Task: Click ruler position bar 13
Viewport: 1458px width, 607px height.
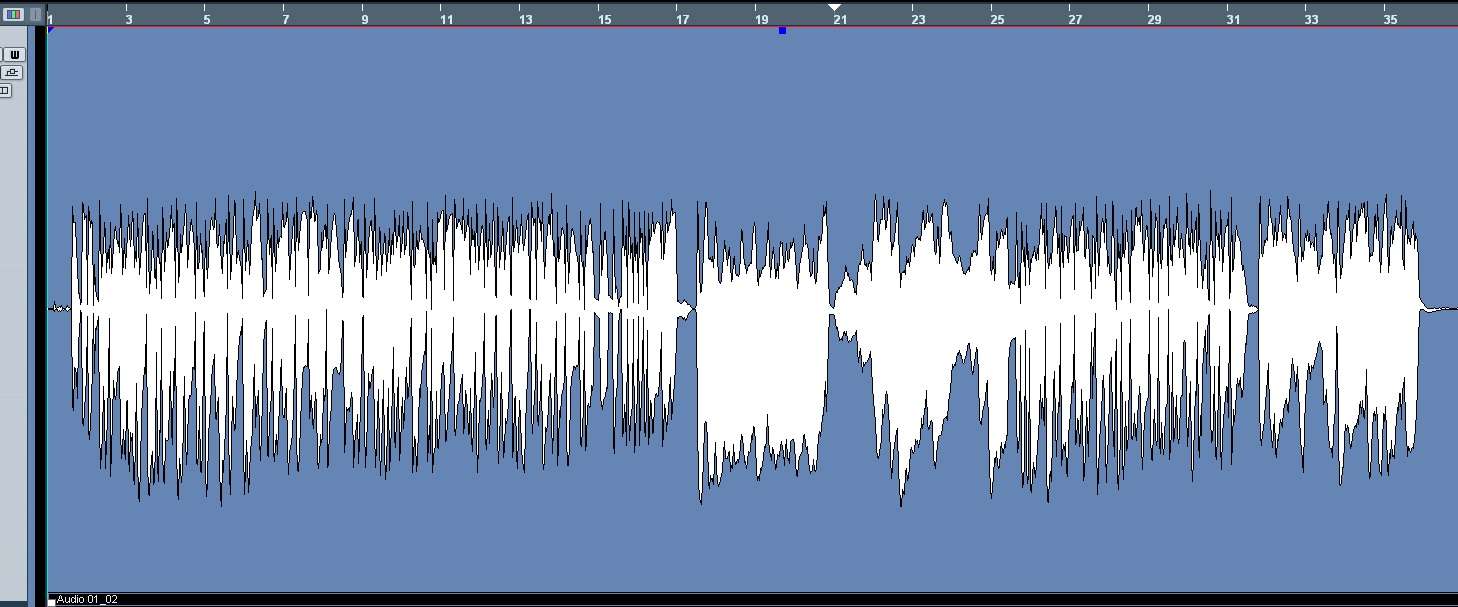Action: [x=525, y=19]
